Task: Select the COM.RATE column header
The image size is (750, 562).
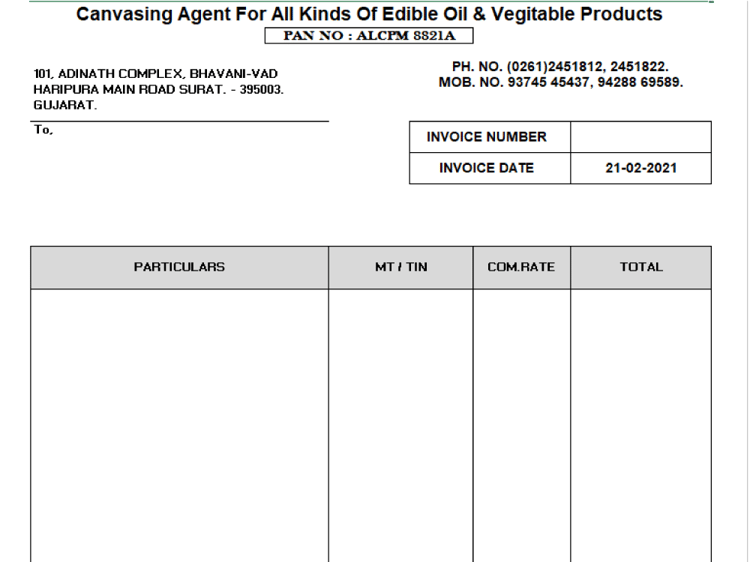Action: (x=521, y=267)
